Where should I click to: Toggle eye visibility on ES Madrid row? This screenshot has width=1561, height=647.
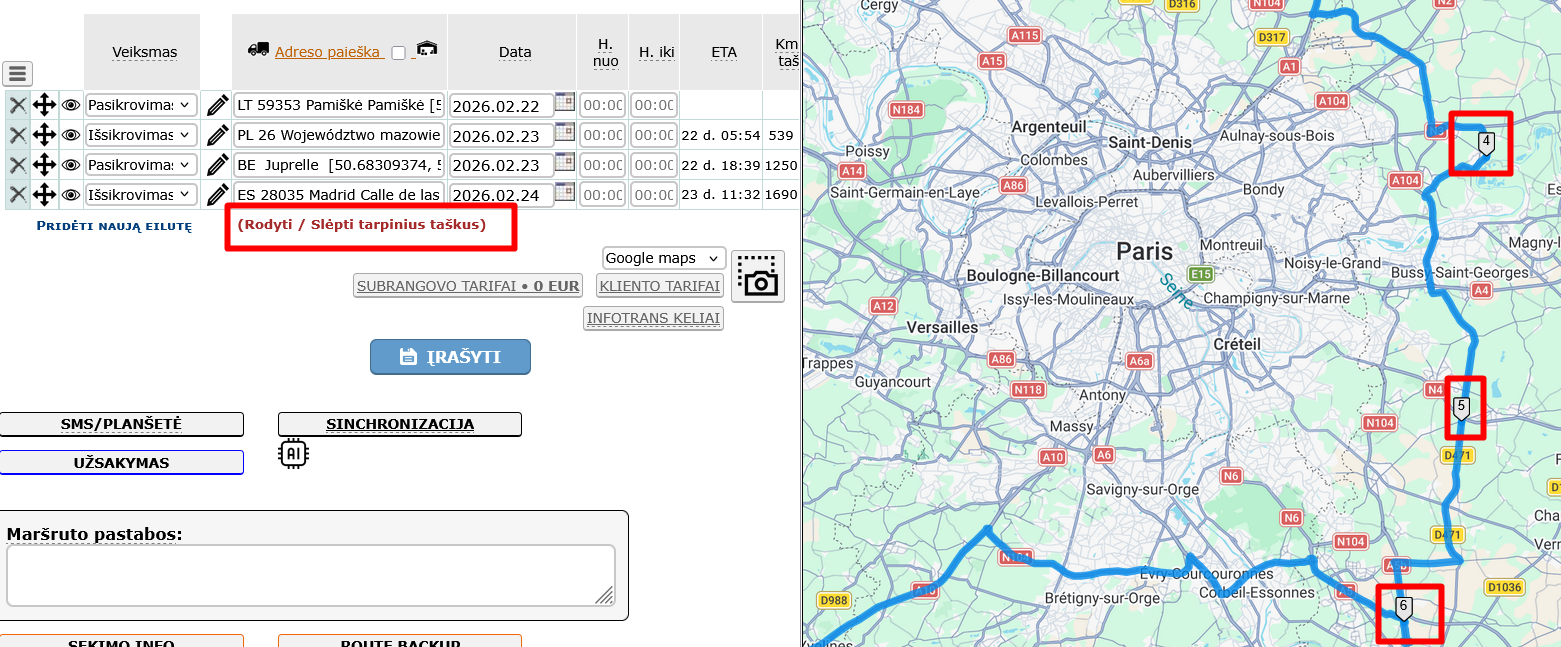pos(71,194)
